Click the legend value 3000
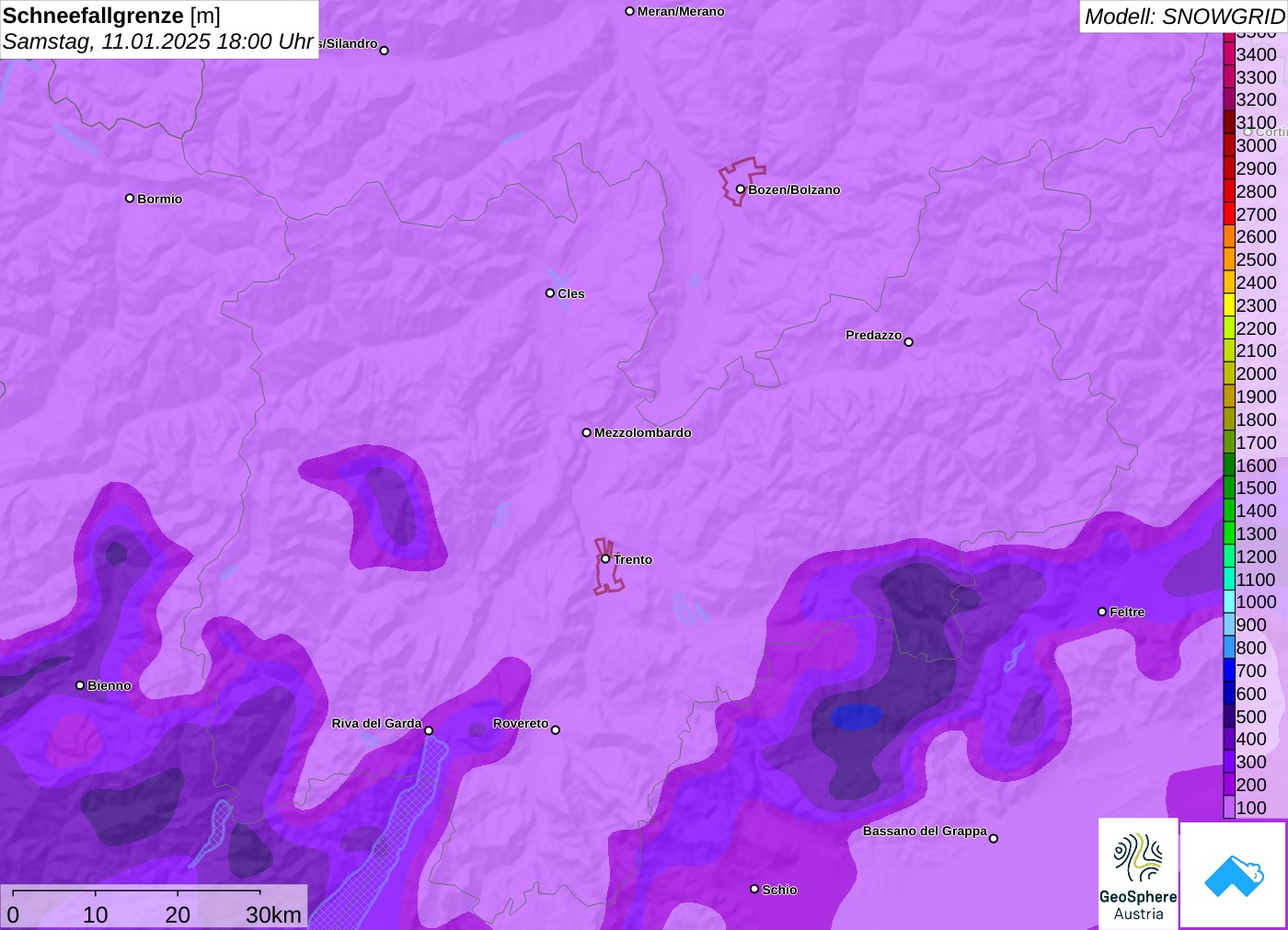Screen dimensions: 1288x930 (1256, 145)
